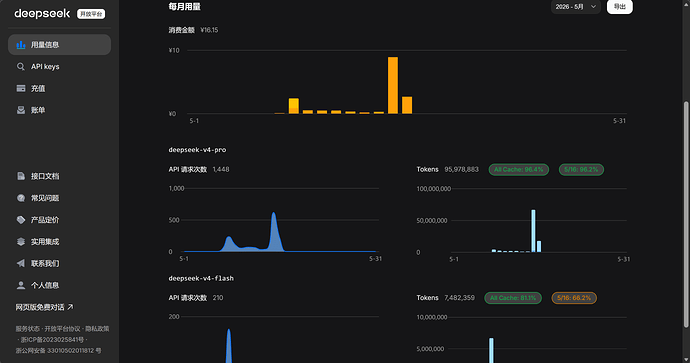Click the highest peak in deepseek-v4-pro requests chart

[x=274, y=214]
